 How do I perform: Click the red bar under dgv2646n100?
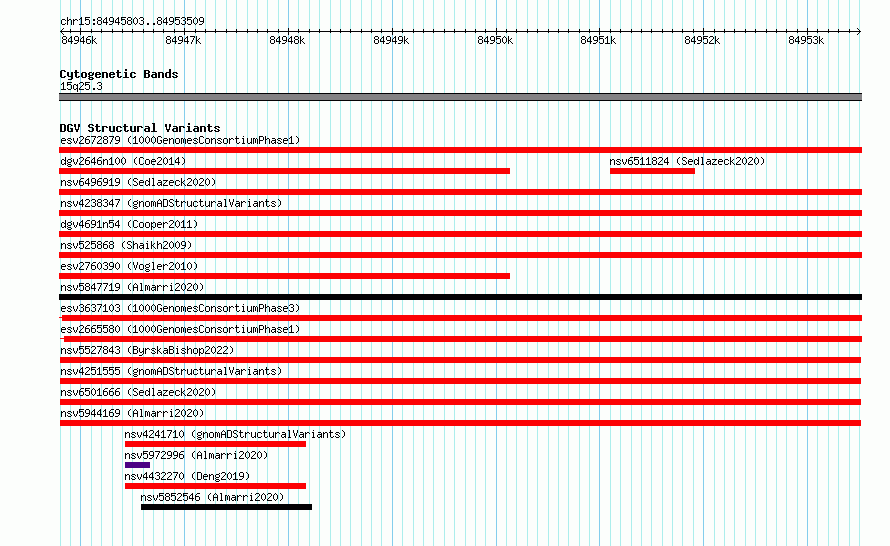point(284,171)
